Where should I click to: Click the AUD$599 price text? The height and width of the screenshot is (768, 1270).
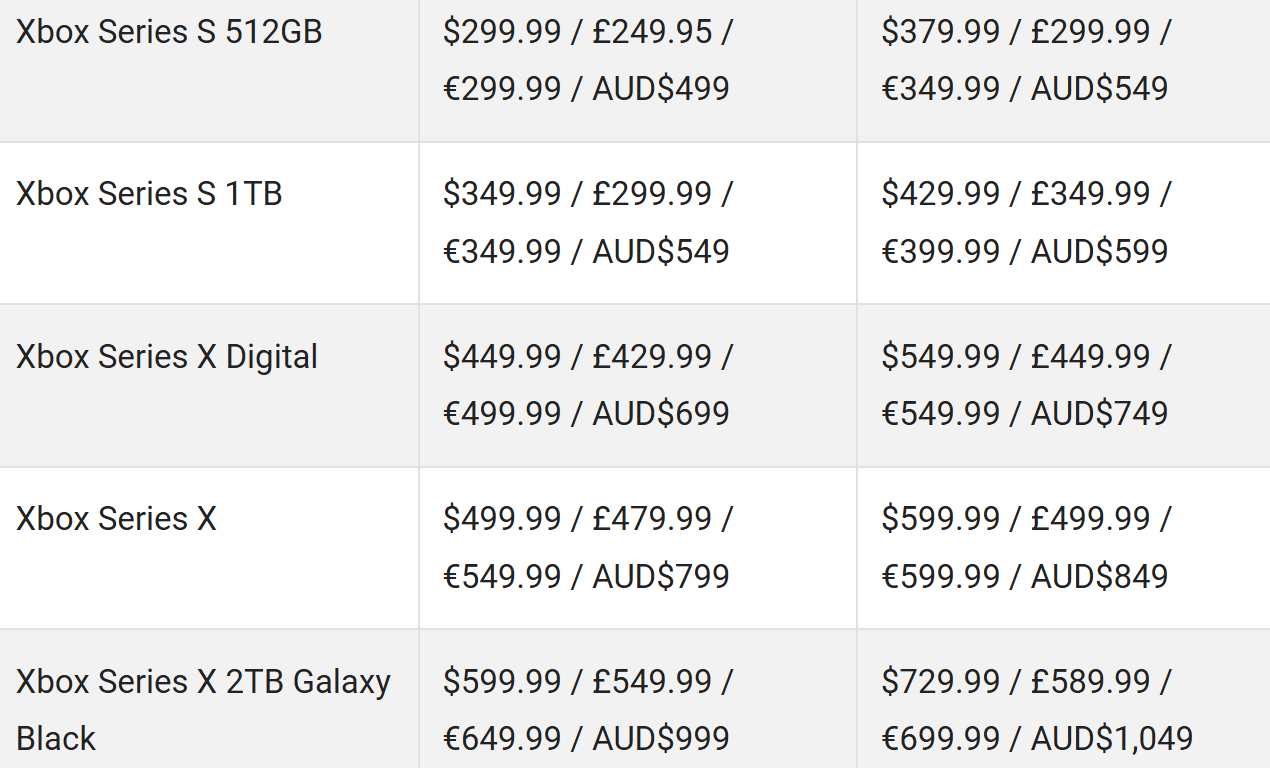pyautogui.click(x=1099, y=251)
